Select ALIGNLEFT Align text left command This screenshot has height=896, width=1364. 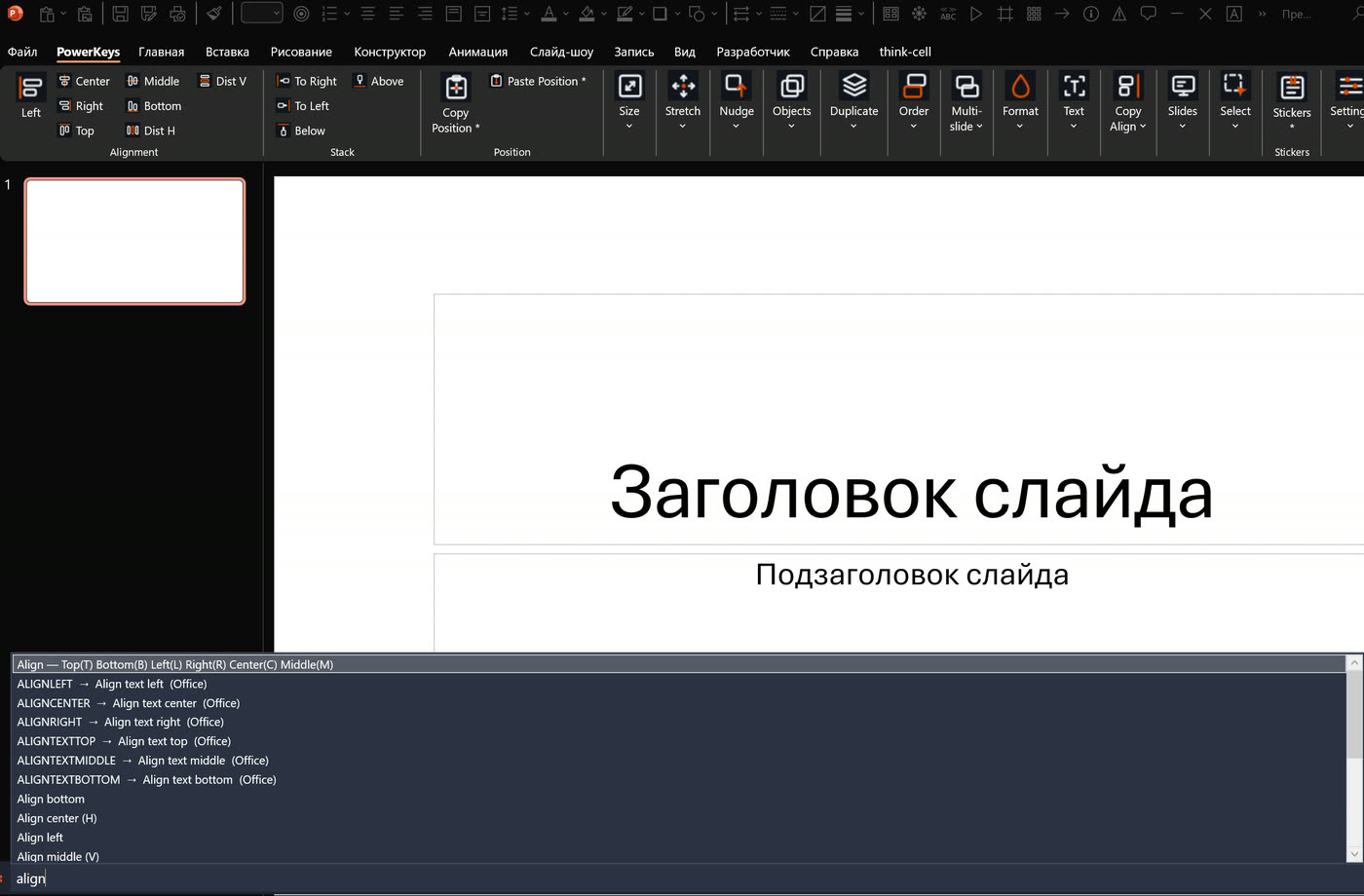click(679, 684)
